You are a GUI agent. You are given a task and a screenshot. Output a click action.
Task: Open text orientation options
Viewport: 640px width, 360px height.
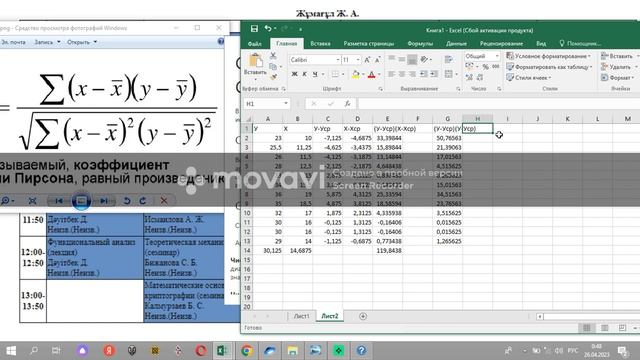click(425, 60)
